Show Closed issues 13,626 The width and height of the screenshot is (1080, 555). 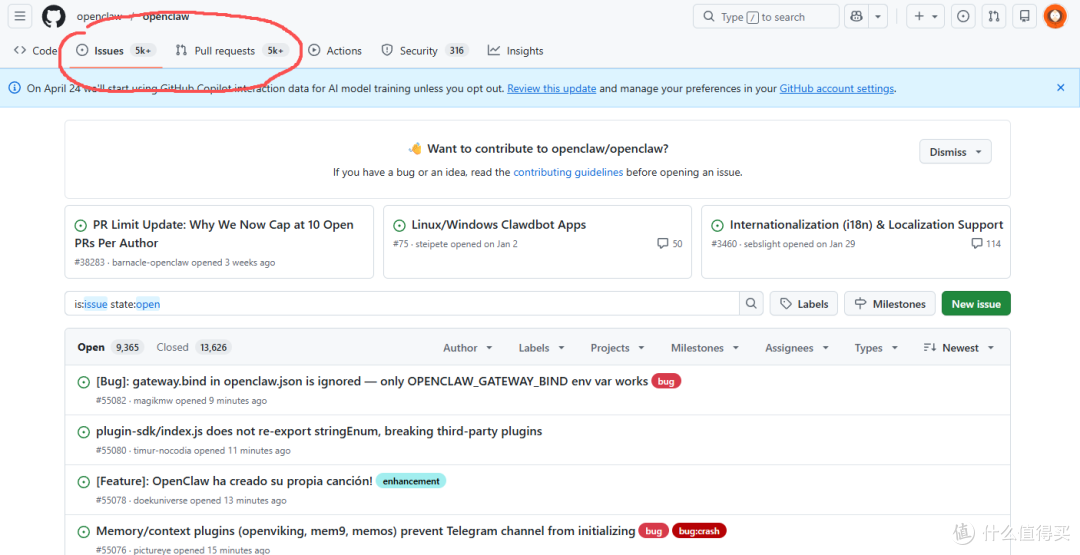(x=194, y=347)
